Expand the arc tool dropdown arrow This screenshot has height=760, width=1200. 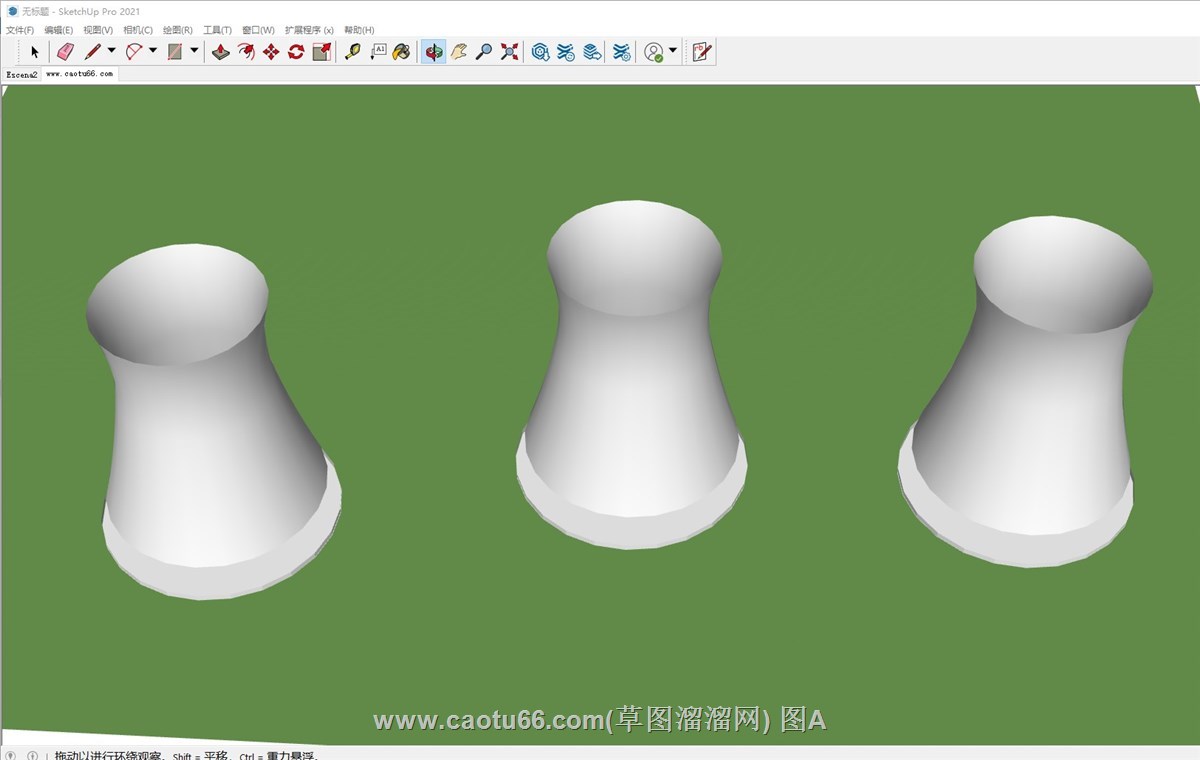[153, 51]
